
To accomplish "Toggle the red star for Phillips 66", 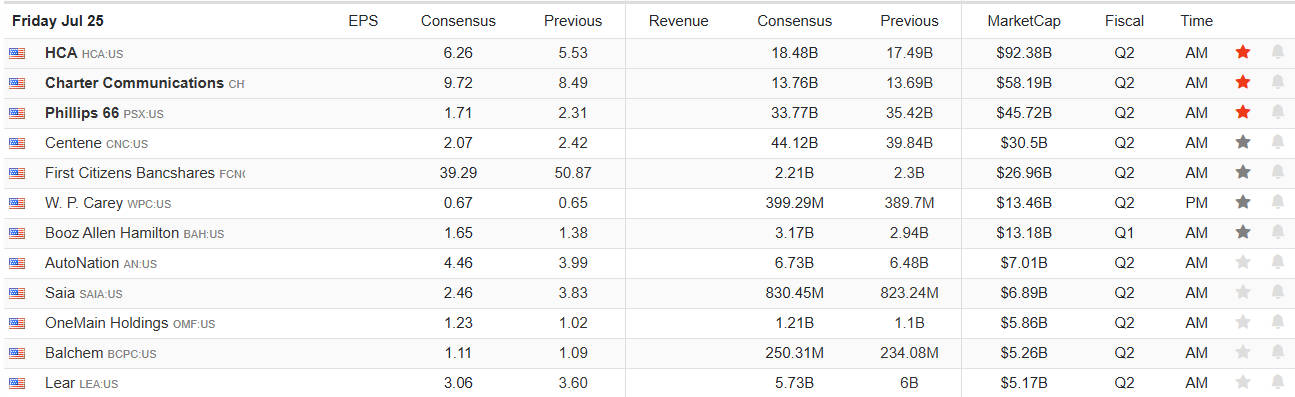I will click(1243, 112).
